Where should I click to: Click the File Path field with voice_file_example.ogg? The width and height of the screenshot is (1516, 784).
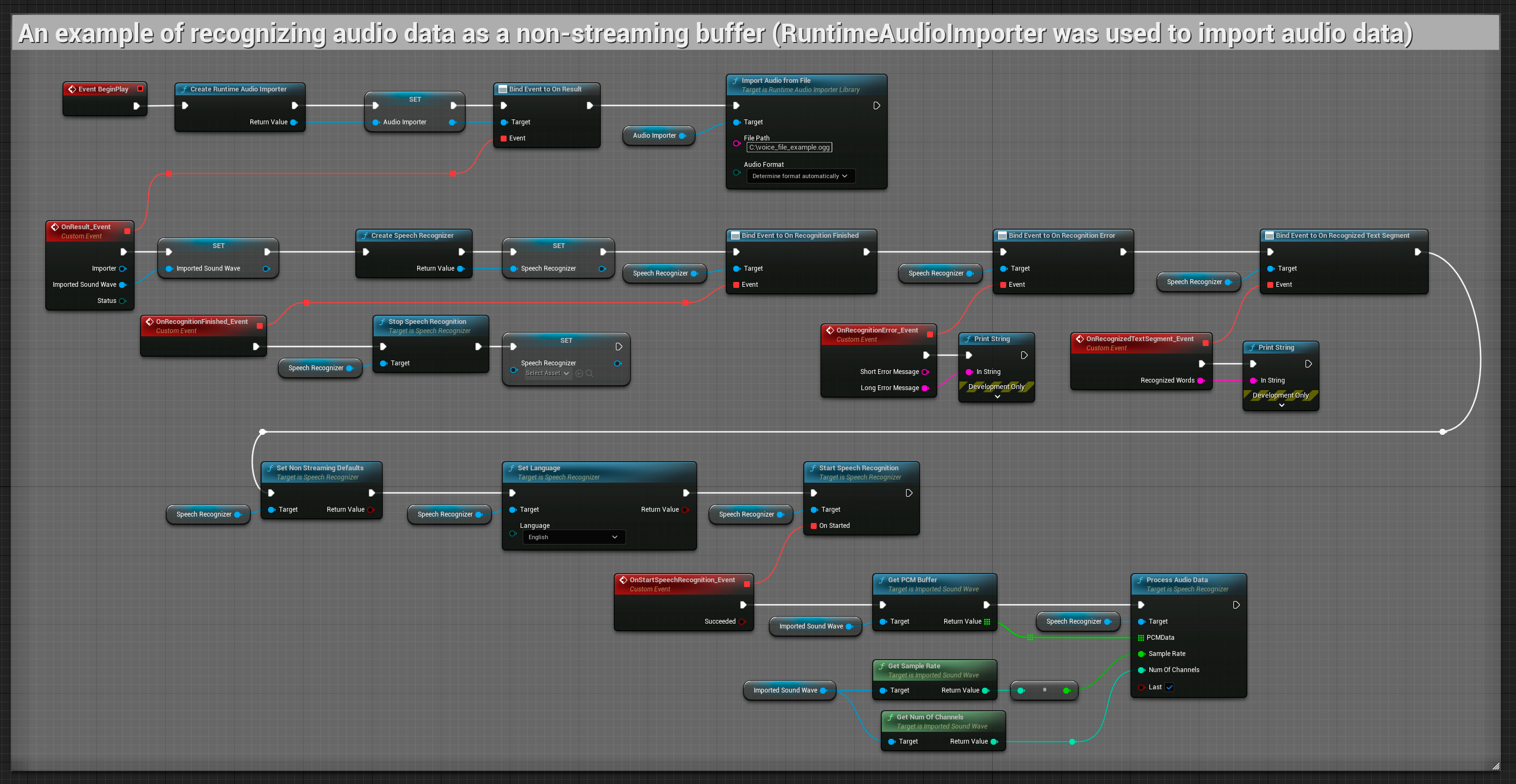click(x=789, y=147)
